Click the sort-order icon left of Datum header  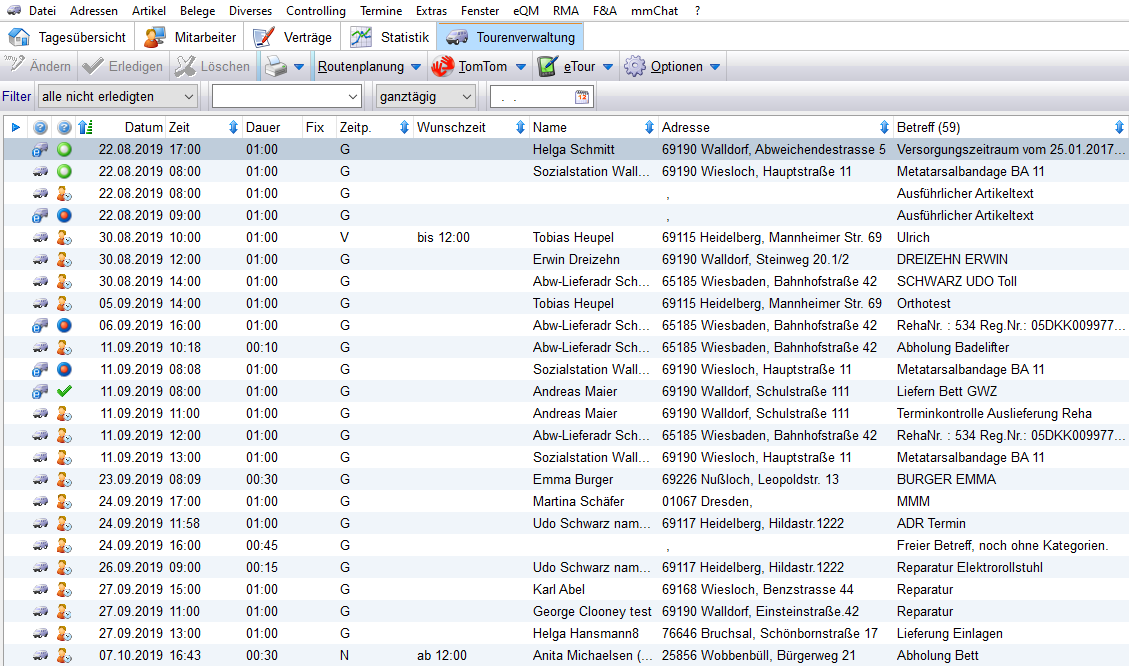86,127
